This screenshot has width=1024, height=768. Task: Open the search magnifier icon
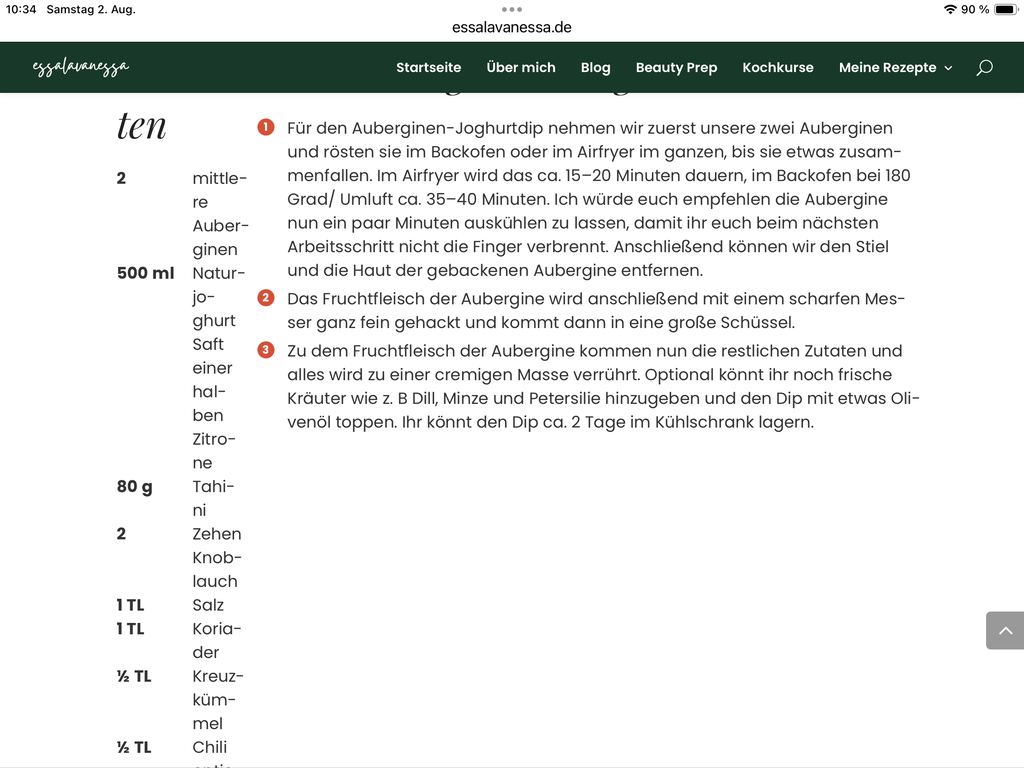[x=984, y=67]
